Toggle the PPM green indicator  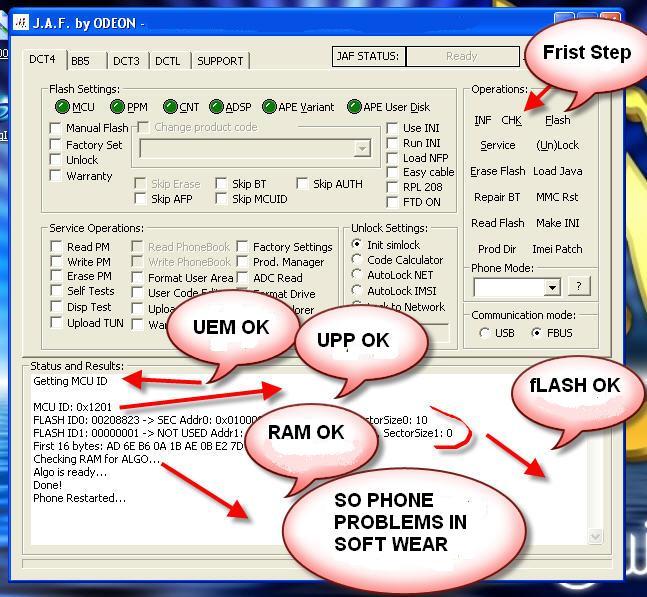[117, 106]
